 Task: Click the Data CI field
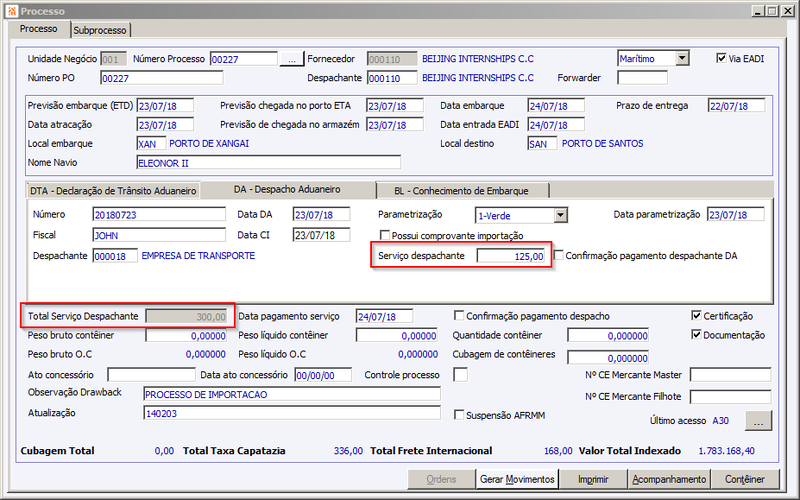click(321, 235)
